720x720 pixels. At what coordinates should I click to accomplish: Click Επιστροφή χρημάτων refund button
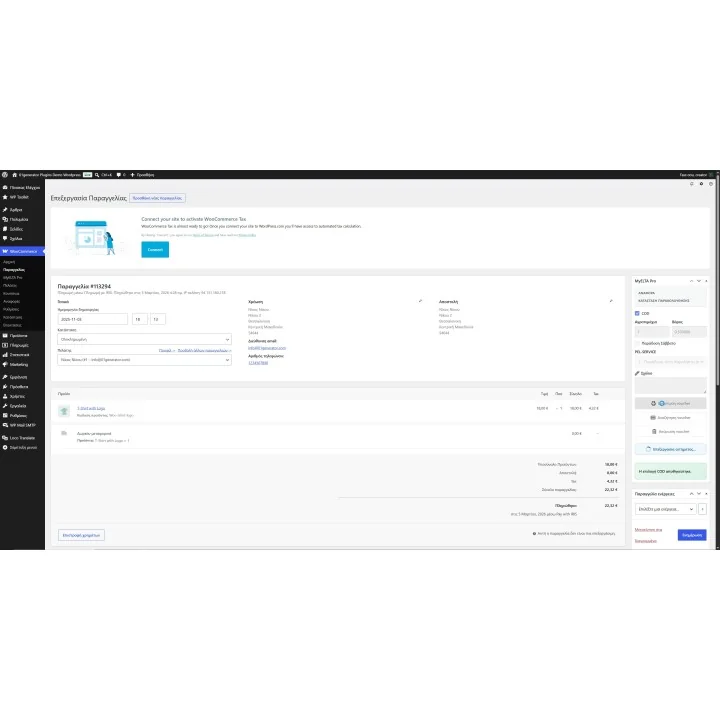click(81, 535)
